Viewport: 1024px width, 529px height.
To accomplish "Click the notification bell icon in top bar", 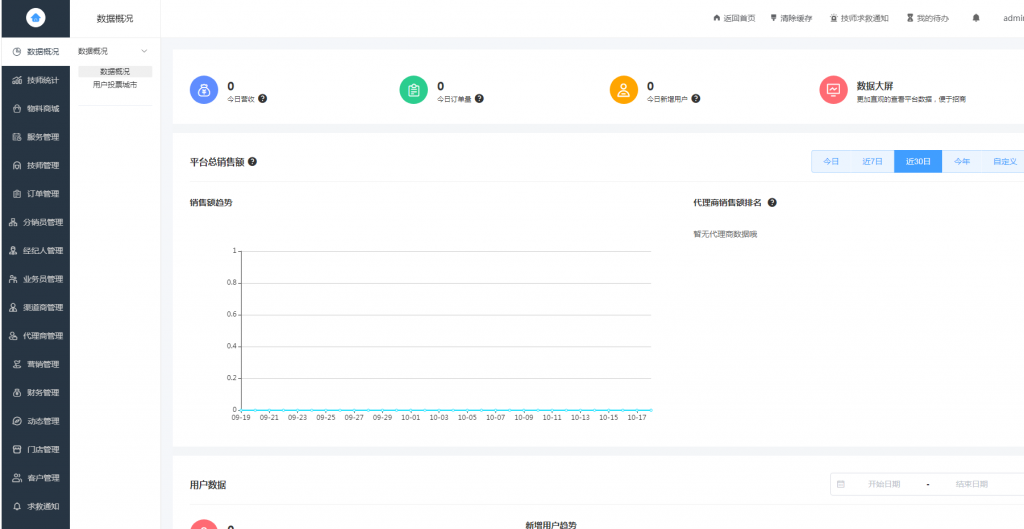I will click(x=976, y=18).
